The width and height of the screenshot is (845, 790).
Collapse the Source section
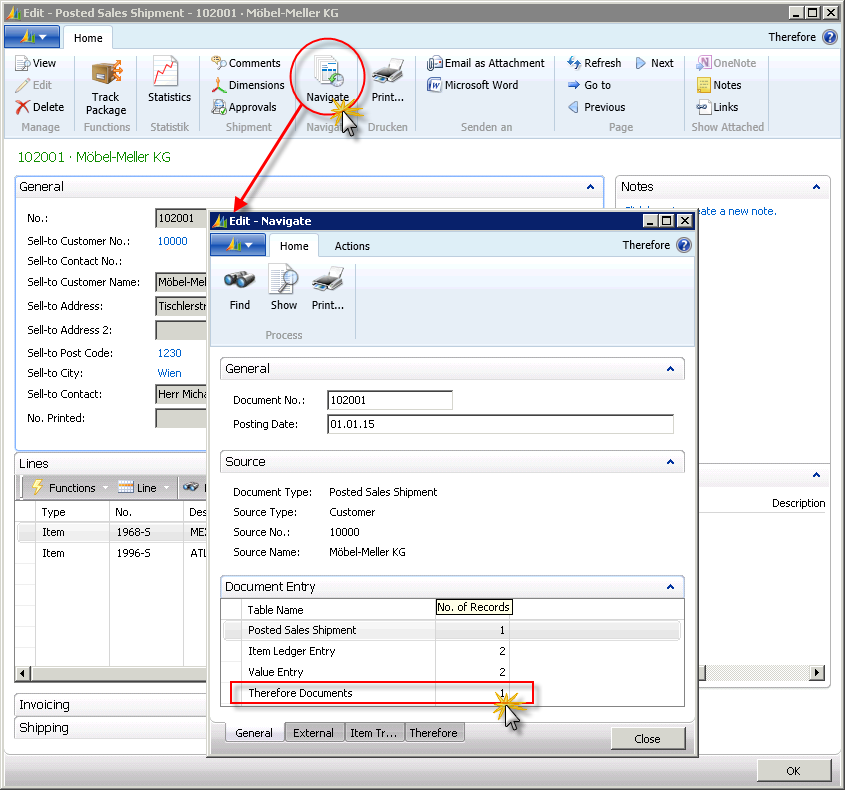point(671,461)
